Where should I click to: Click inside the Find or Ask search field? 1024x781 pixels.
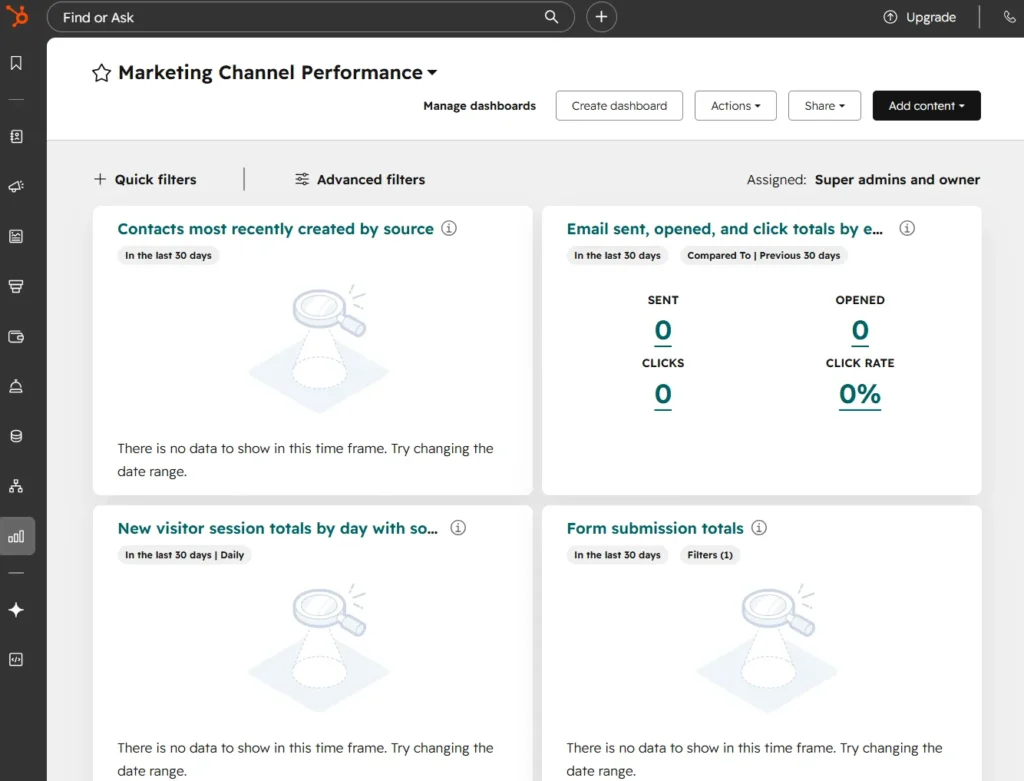point(300,17)
